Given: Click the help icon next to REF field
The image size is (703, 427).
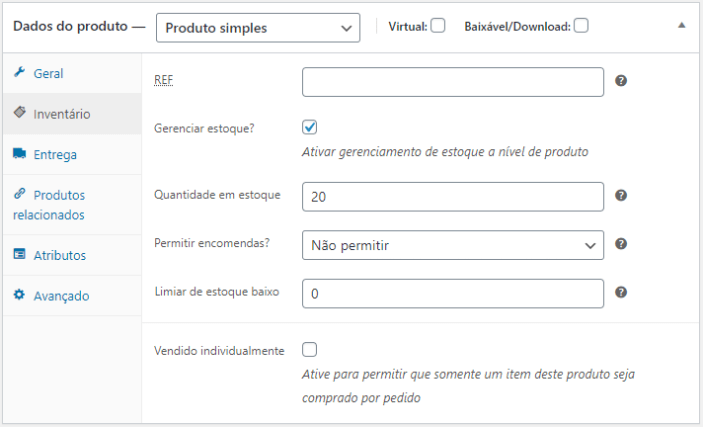Looking at the screenshot, I should [621, 80].
